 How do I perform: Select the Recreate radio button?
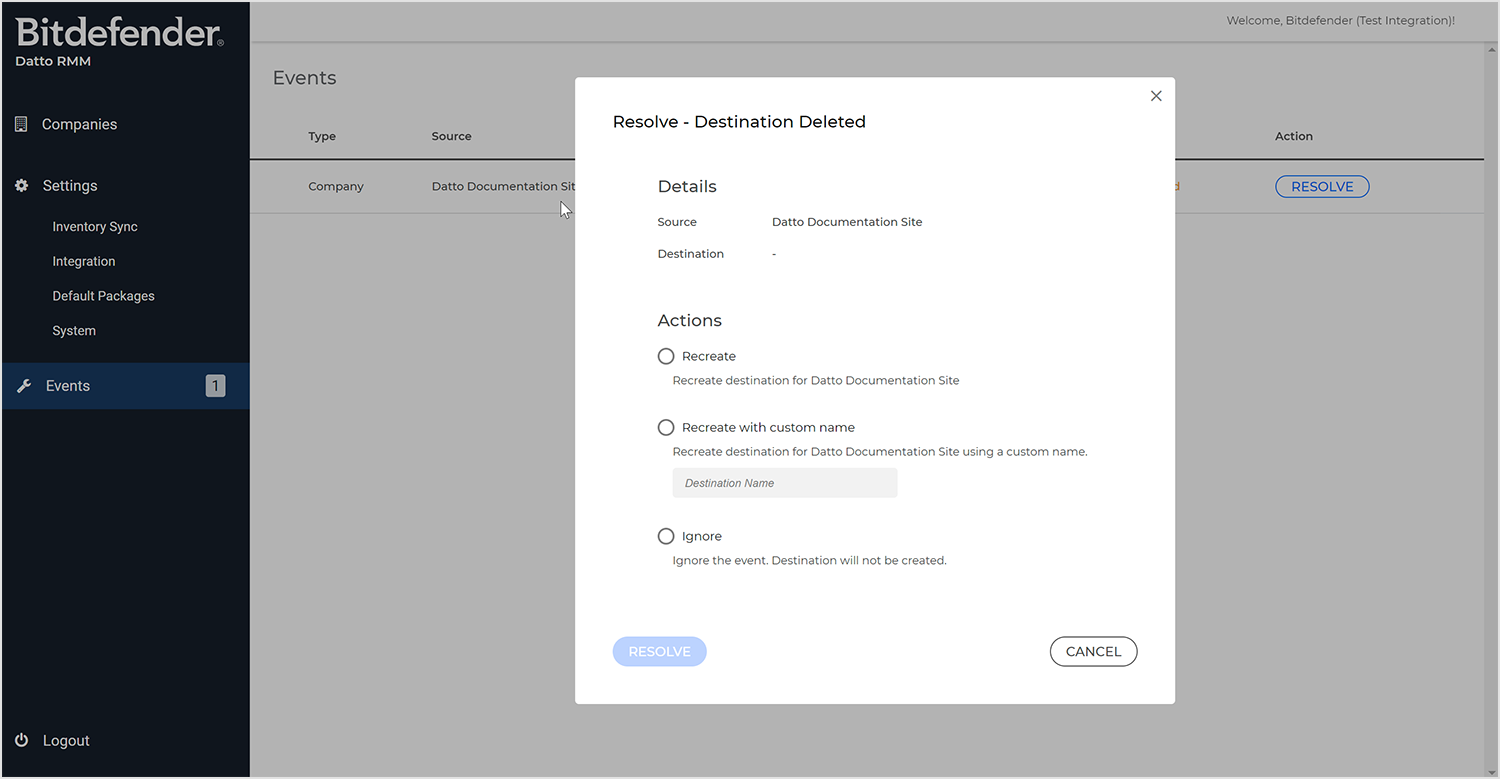666,356
